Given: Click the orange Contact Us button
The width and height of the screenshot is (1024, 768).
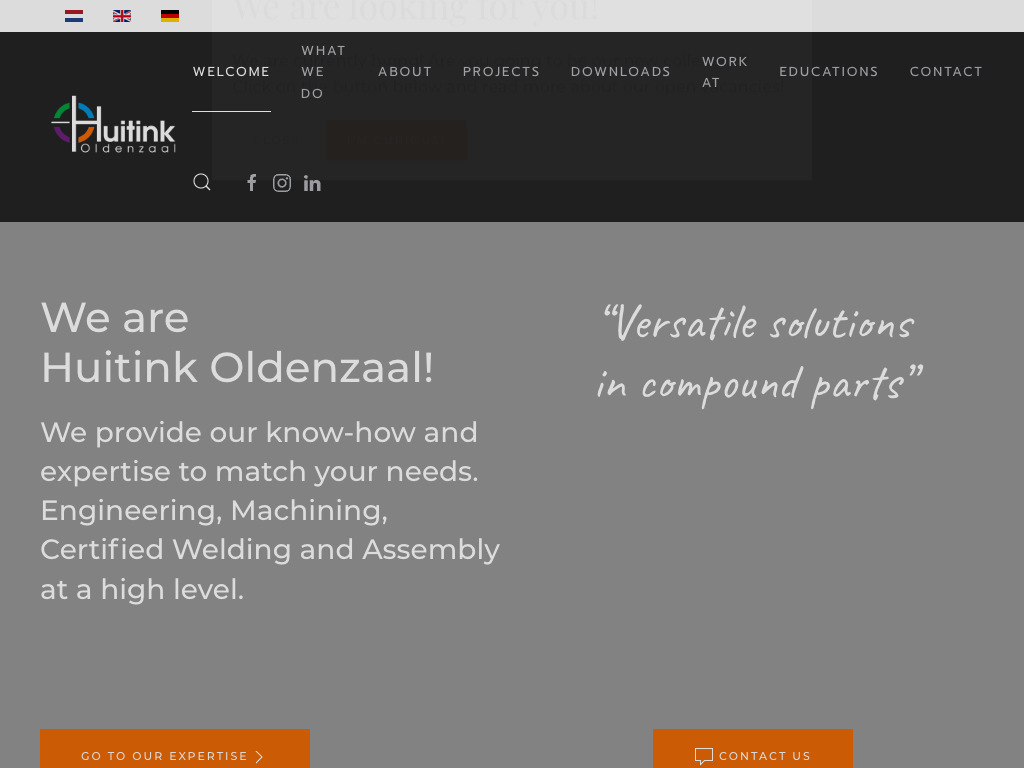Looking at the screenshot, I should point(753,755).
